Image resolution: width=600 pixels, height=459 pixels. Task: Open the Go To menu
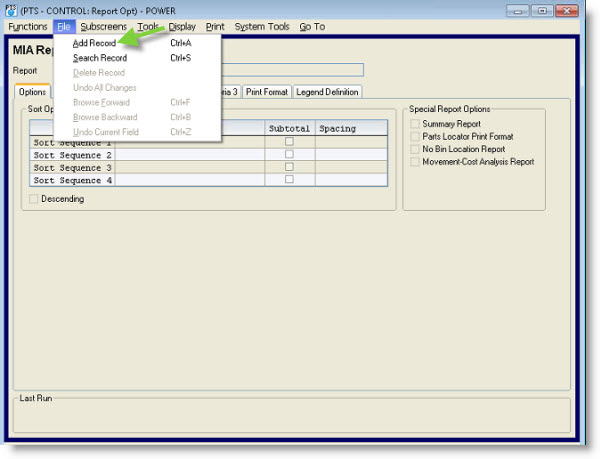312,27
